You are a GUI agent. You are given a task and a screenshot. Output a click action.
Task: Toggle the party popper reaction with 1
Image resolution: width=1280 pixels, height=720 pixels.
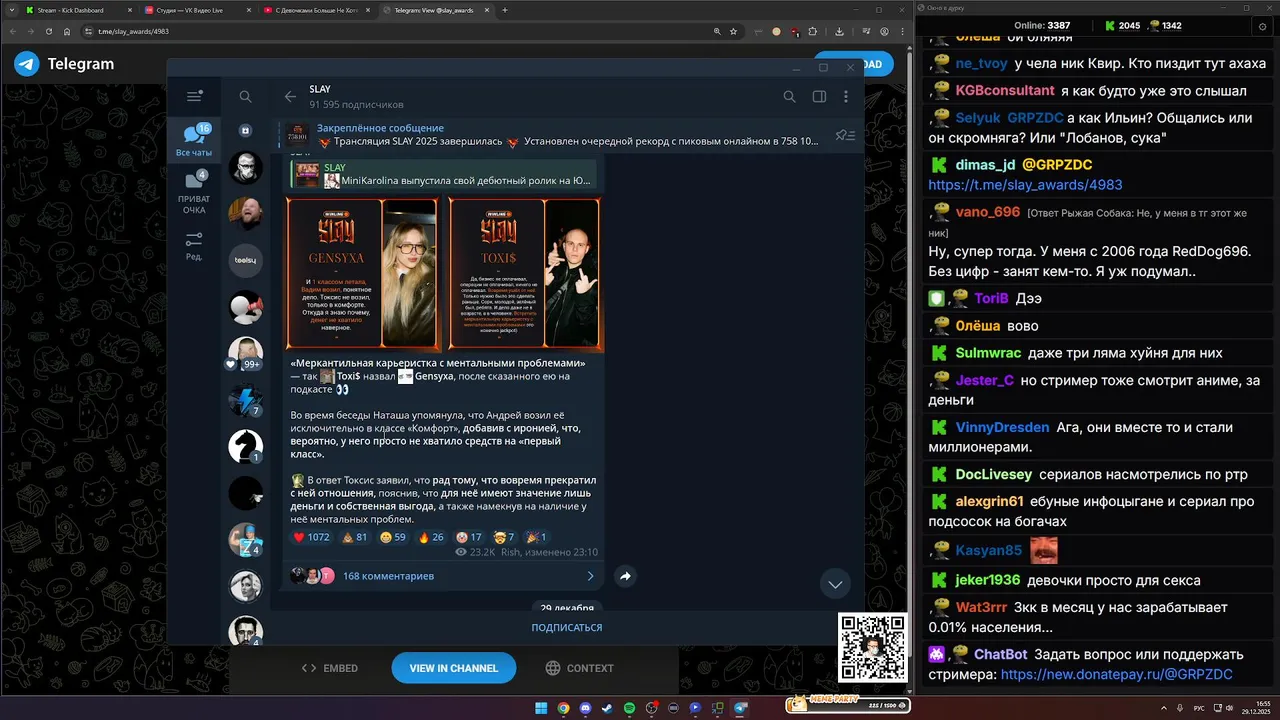[537, 537]
